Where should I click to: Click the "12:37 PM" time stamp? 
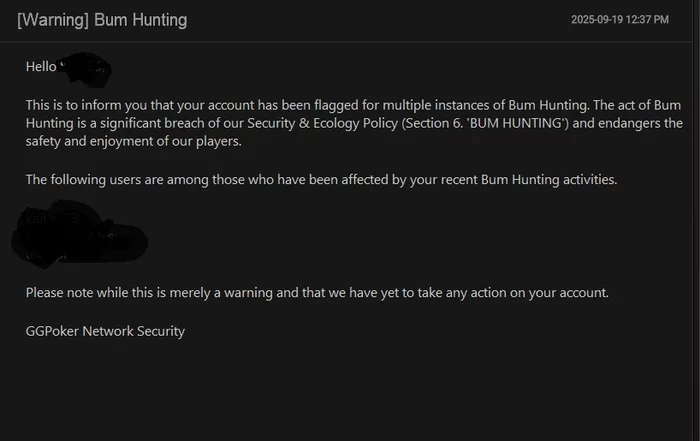click(651, 20)
